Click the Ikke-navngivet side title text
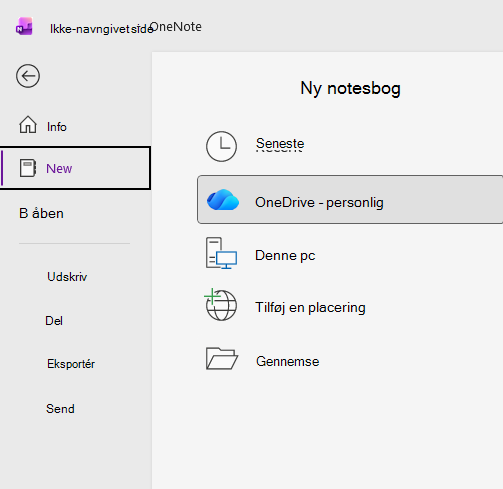503x489 pixels. [x=101, y=29]
